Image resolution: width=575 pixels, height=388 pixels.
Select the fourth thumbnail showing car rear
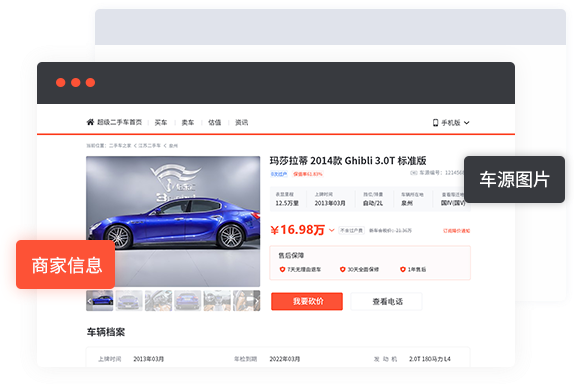(188, 301)
